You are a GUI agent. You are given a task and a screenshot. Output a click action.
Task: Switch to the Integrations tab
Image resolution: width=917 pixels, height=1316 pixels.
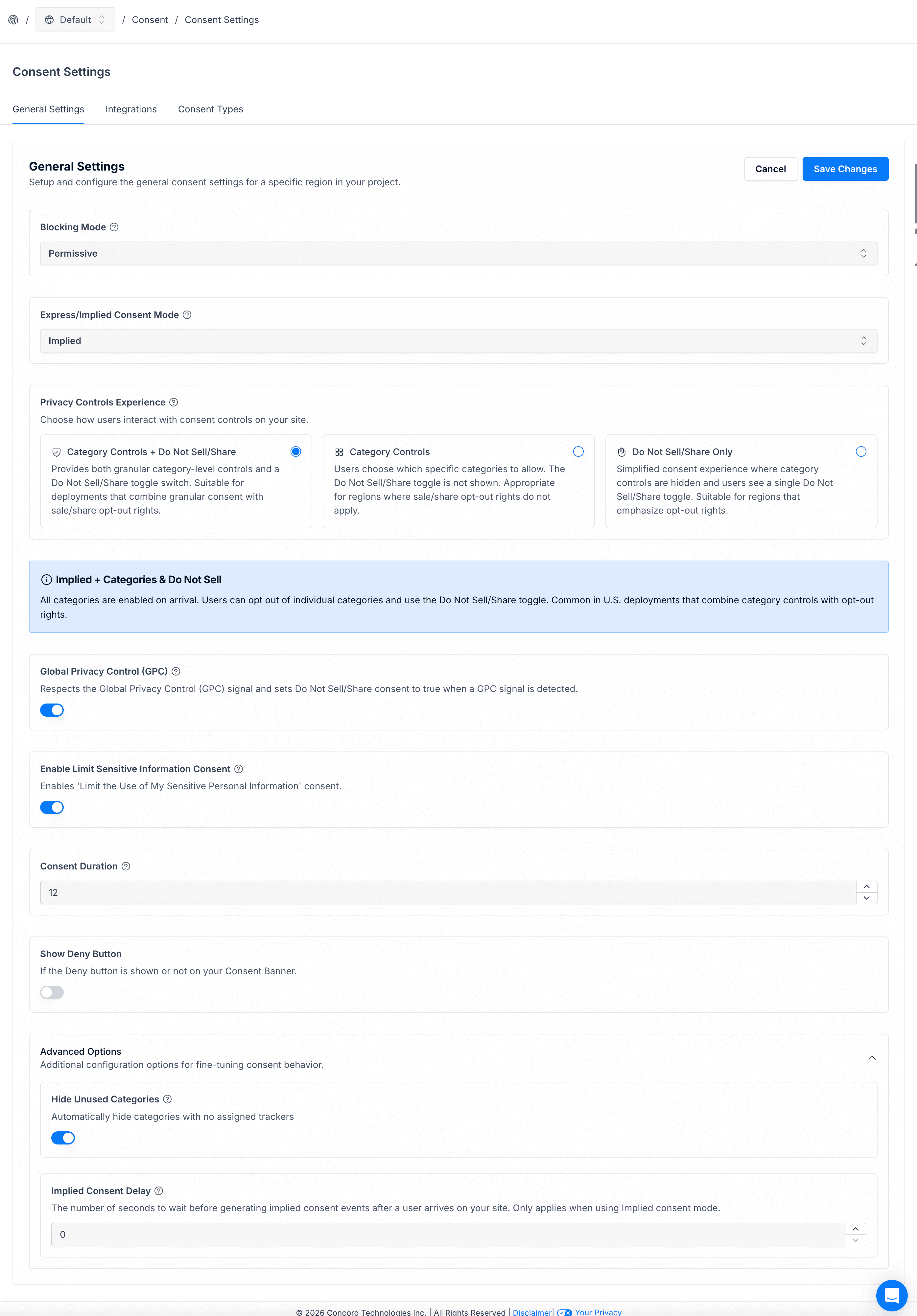click(131, 109)
